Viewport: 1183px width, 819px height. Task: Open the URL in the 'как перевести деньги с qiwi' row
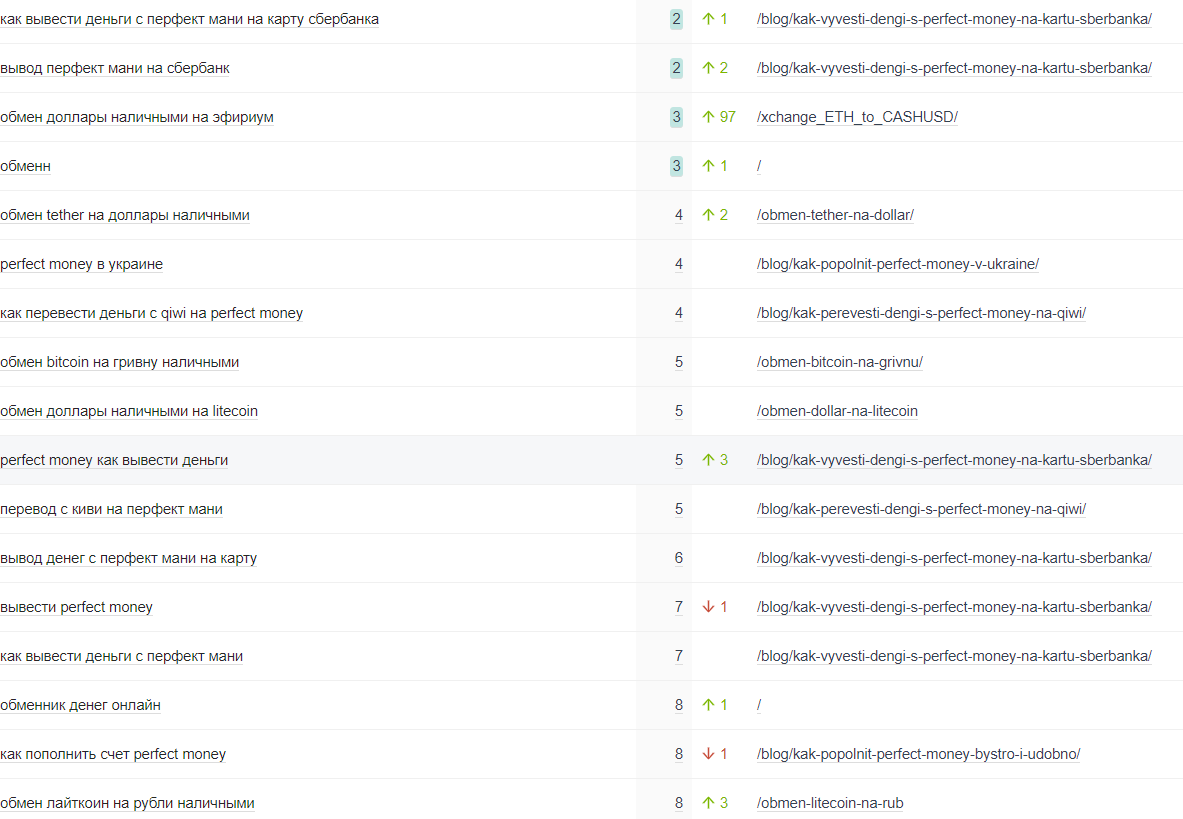[921, 313]
